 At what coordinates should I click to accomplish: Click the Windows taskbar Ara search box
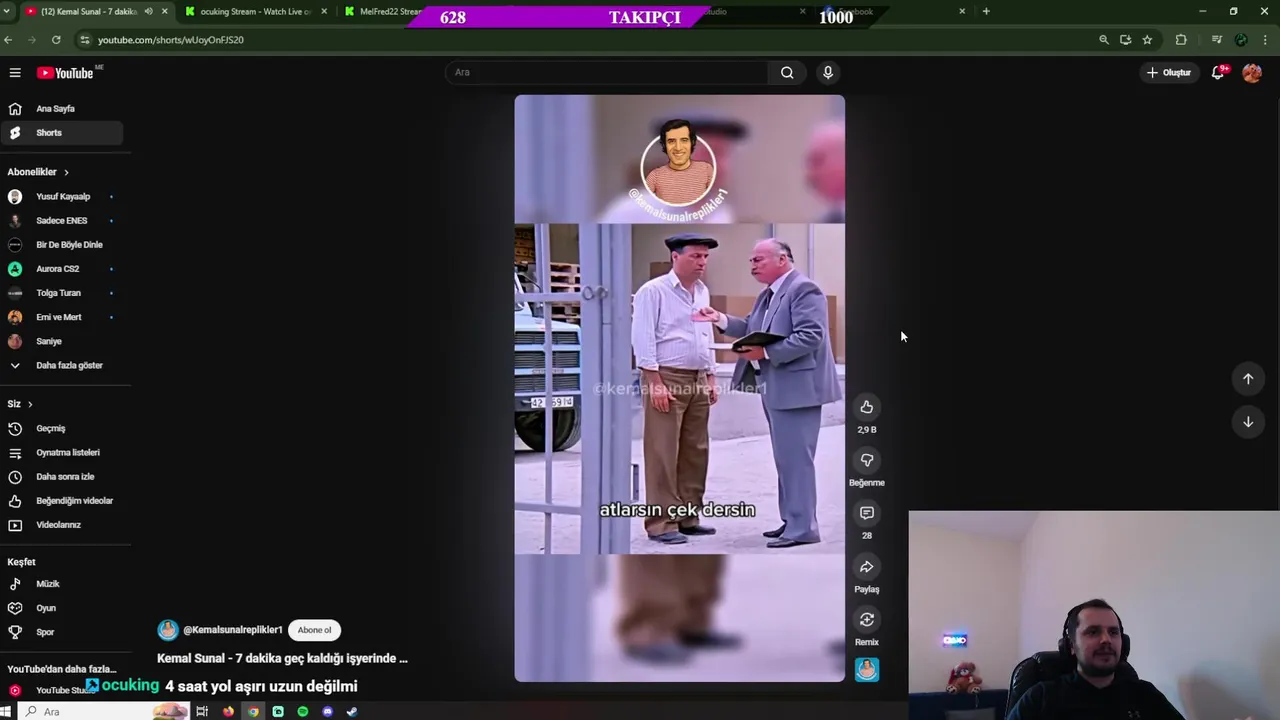click(x=105, y=712)
